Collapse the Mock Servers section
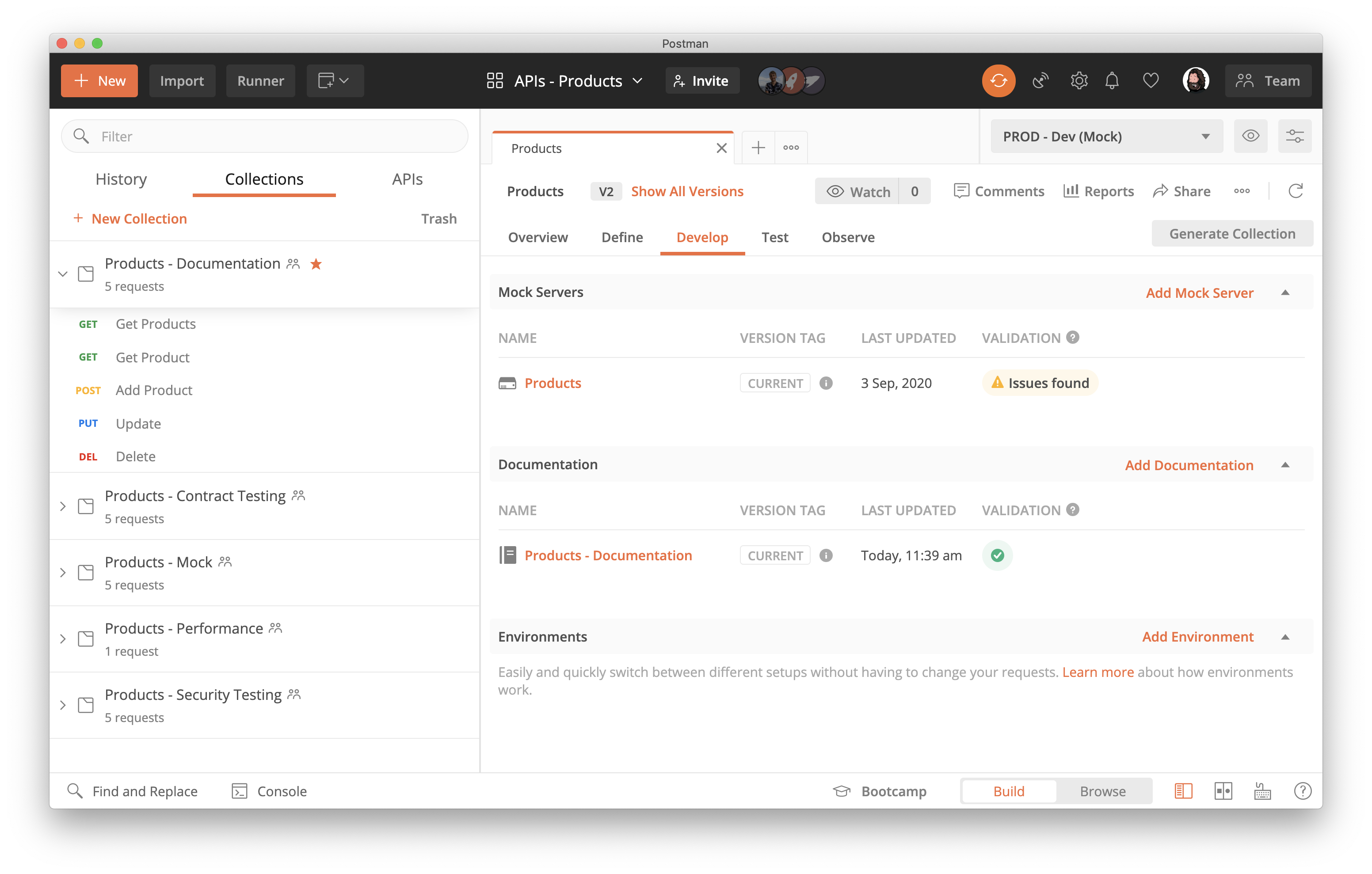 (x=1285, y=292)
